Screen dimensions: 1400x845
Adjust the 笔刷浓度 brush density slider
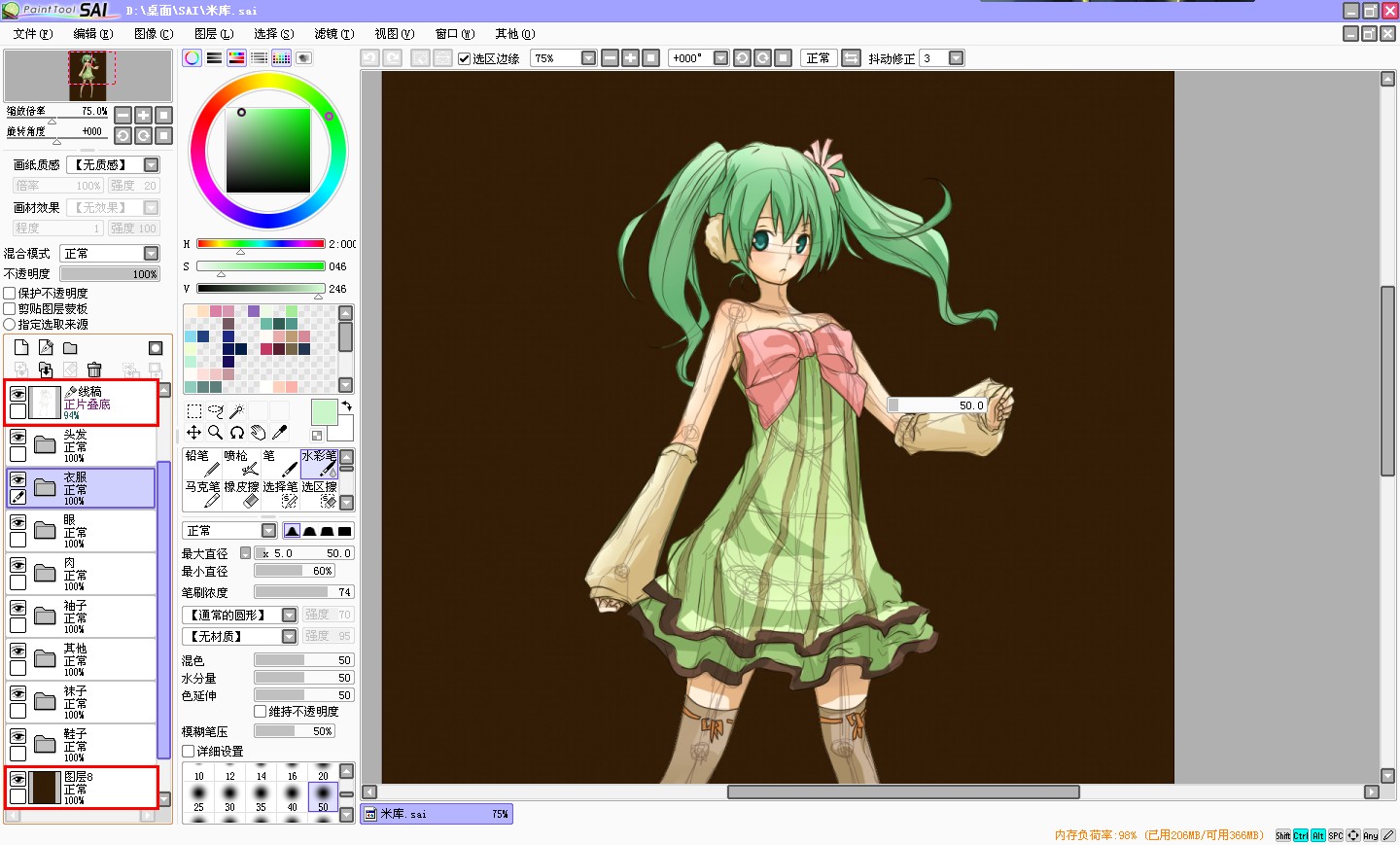(x=304, y=592)
